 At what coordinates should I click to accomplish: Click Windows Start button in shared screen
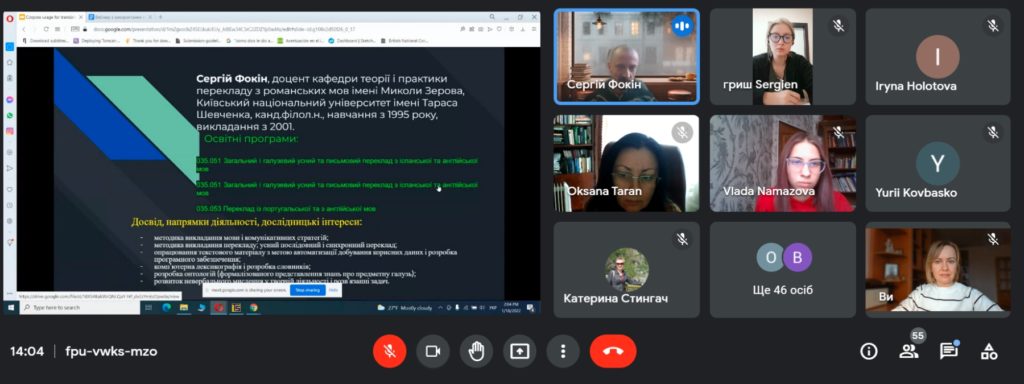(x=11, y=307)
